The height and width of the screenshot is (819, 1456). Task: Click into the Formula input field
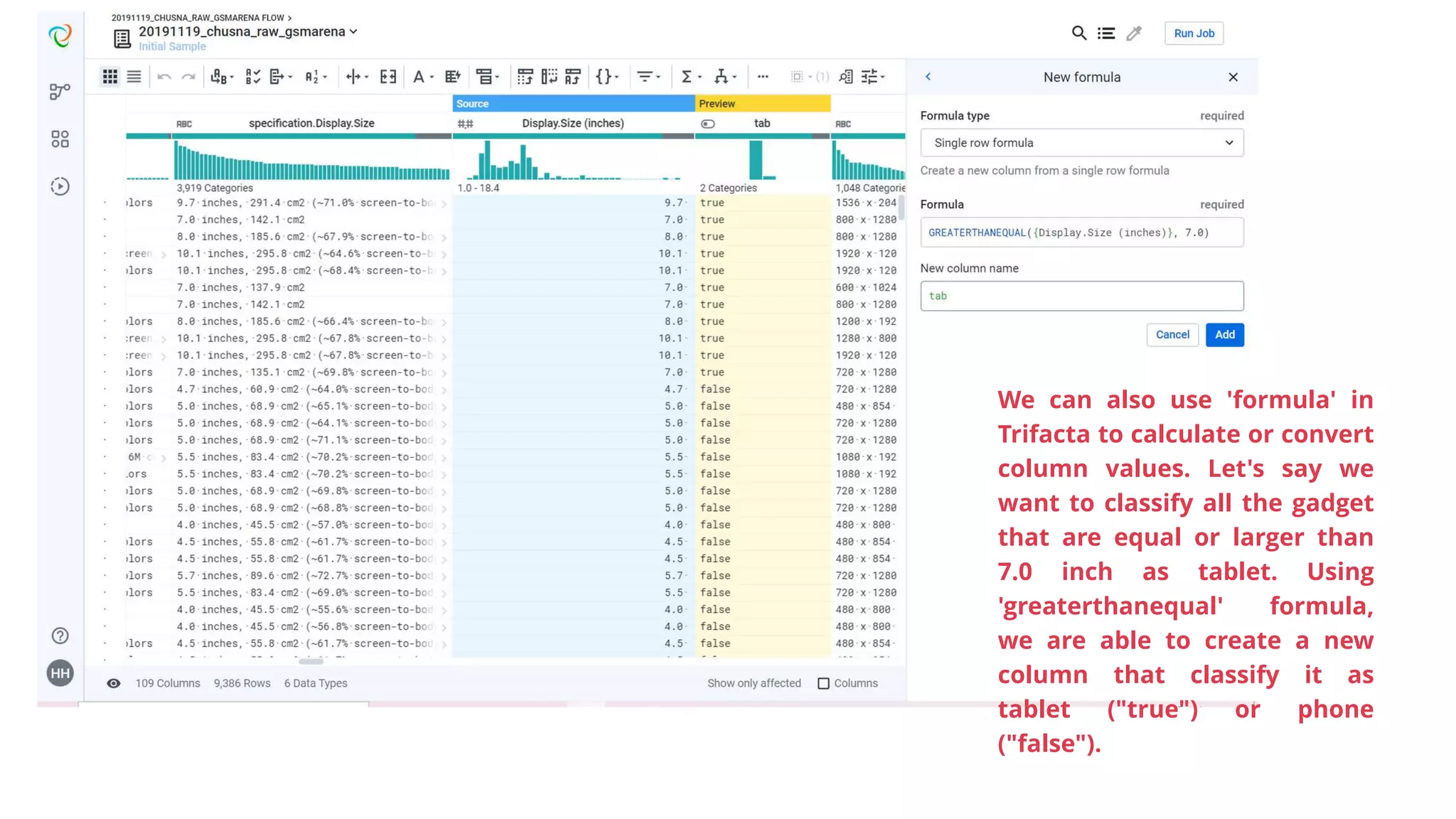(x=1081, y=232)
